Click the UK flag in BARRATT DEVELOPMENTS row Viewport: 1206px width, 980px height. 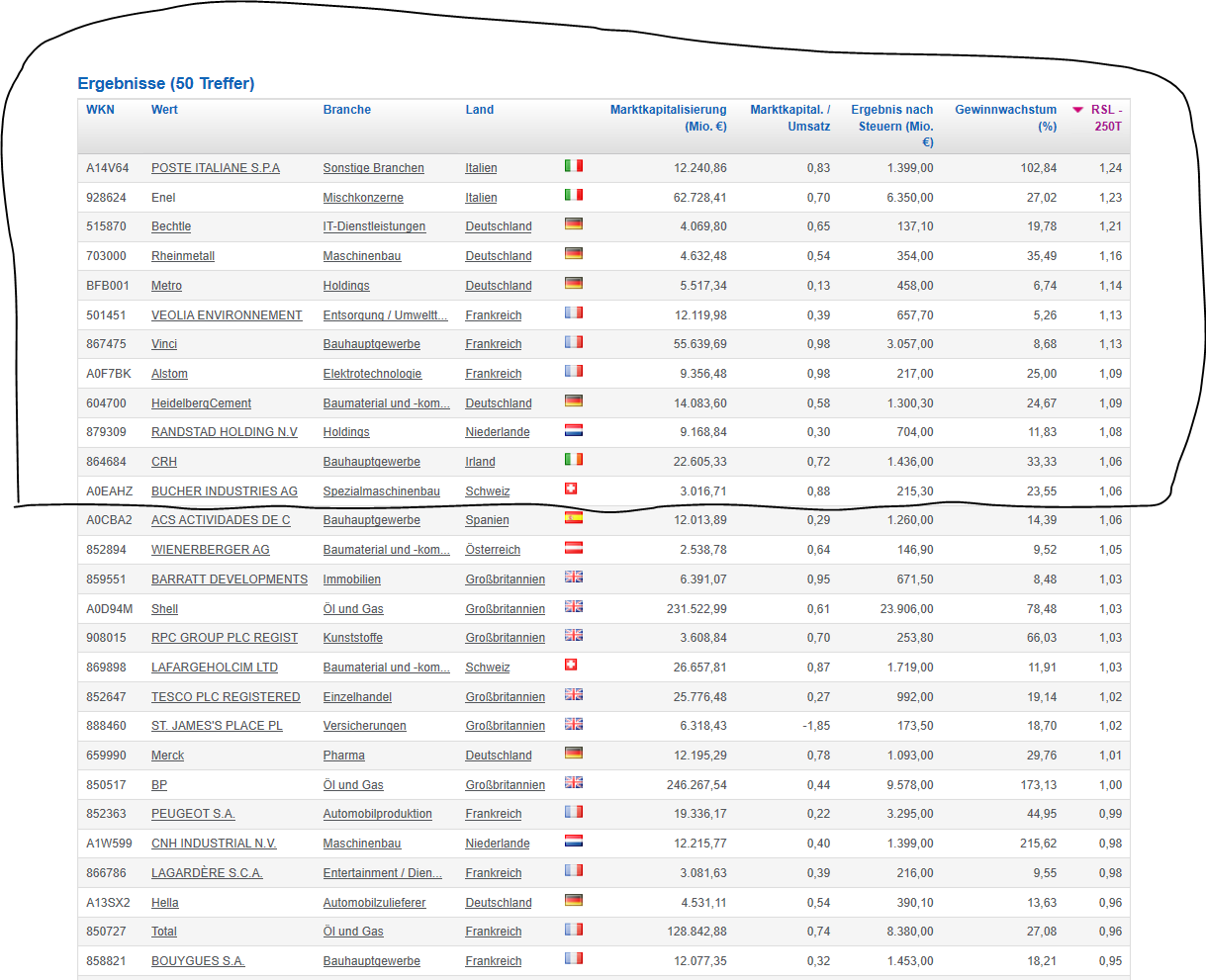[574, 578]
